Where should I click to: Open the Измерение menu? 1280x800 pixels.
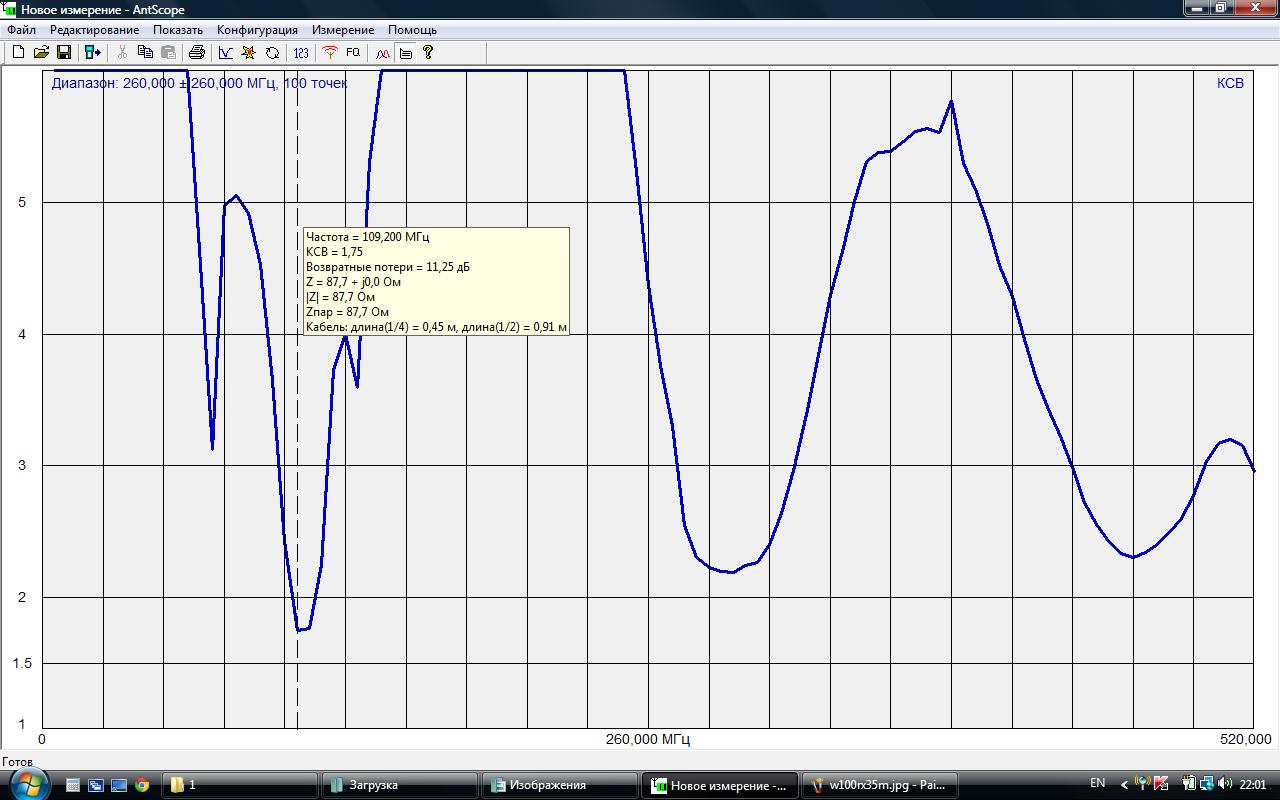pyautogui.click(x=343, y=30)
